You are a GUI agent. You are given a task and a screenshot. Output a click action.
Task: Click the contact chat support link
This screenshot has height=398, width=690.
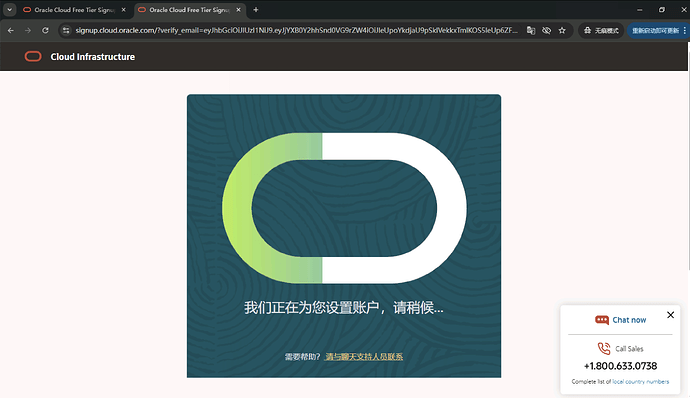pyautogui.click(x=364, y=357)
